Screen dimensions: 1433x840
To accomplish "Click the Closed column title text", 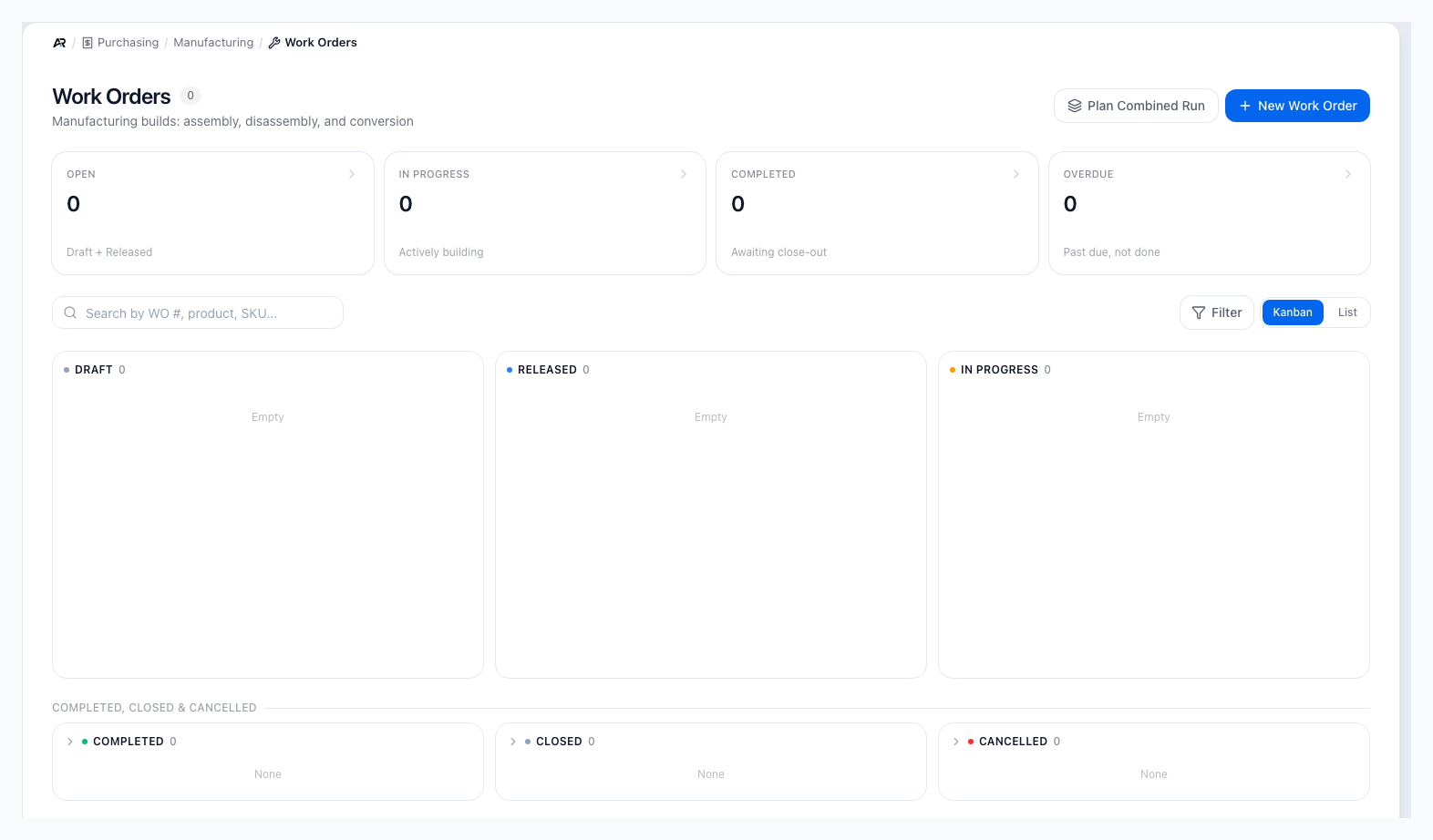I will (559, 742).
